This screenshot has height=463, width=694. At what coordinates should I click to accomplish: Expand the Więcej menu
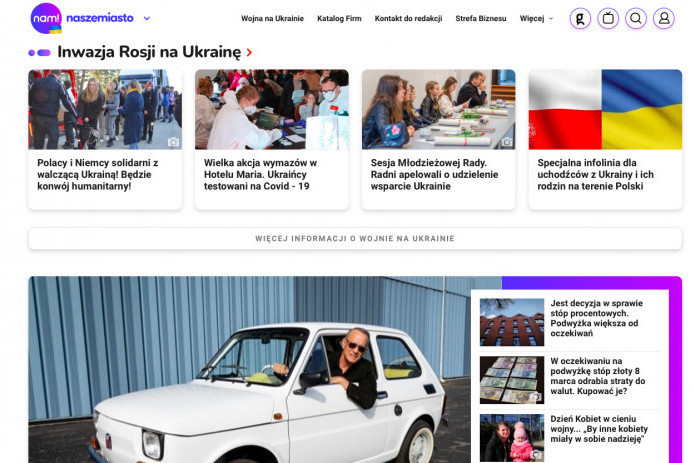pos(536,19)
